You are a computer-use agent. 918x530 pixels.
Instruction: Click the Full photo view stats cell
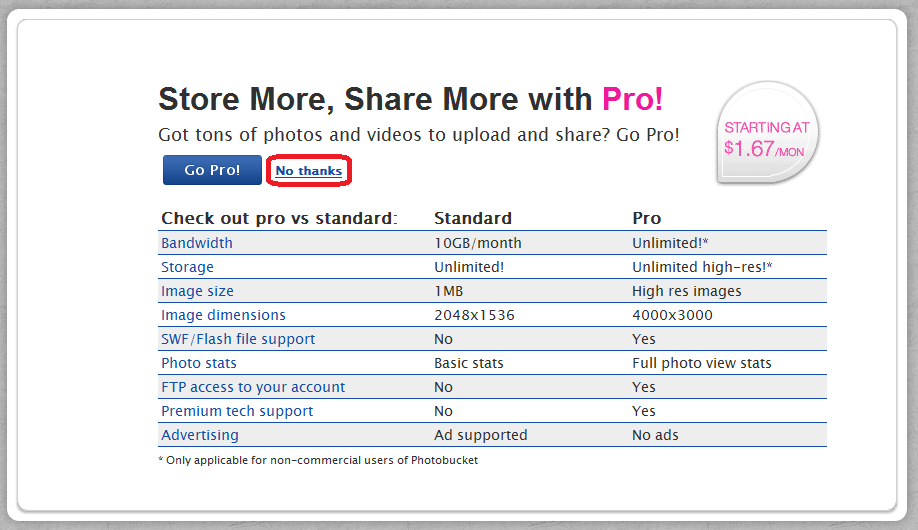(x=701, y=363)
